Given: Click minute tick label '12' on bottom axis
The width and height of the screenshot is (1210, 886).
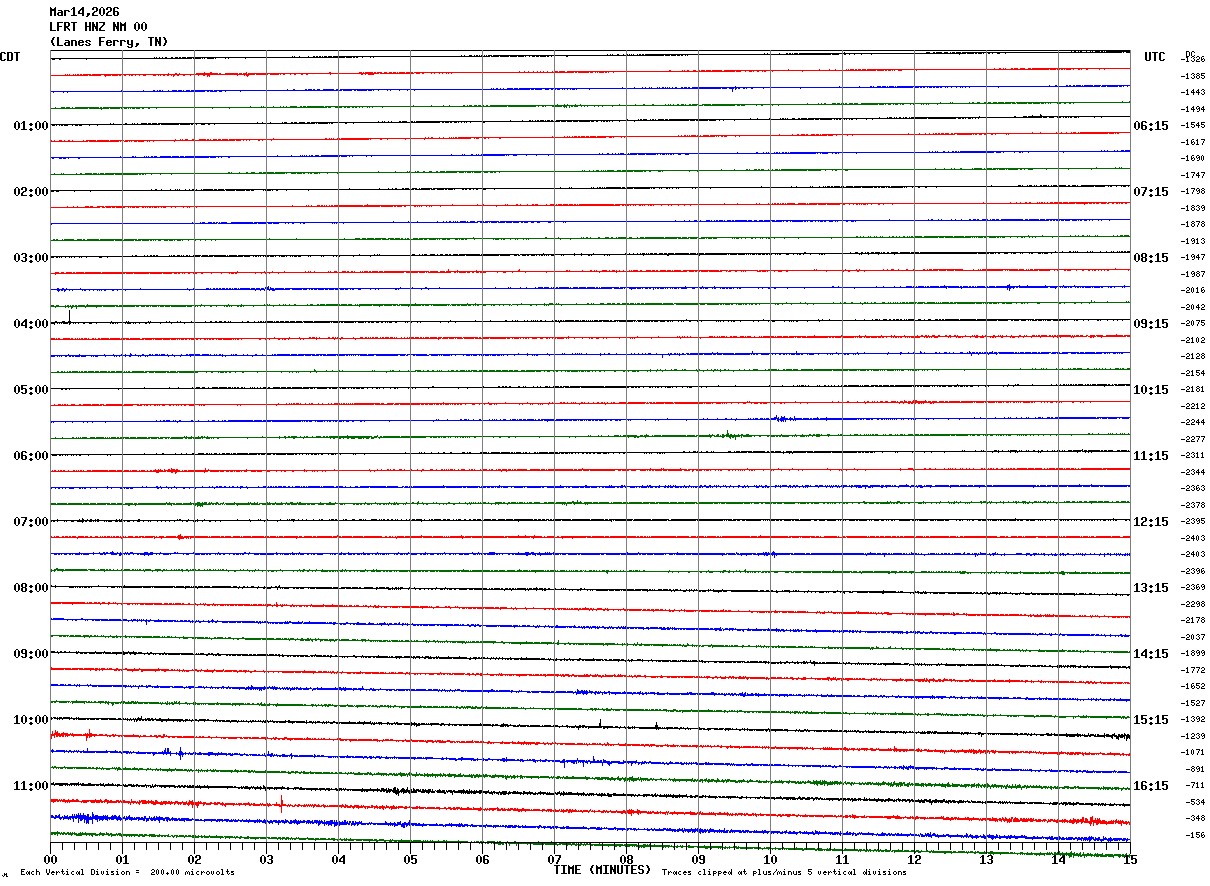Looking at the screenshot, I should click(914, 860).
